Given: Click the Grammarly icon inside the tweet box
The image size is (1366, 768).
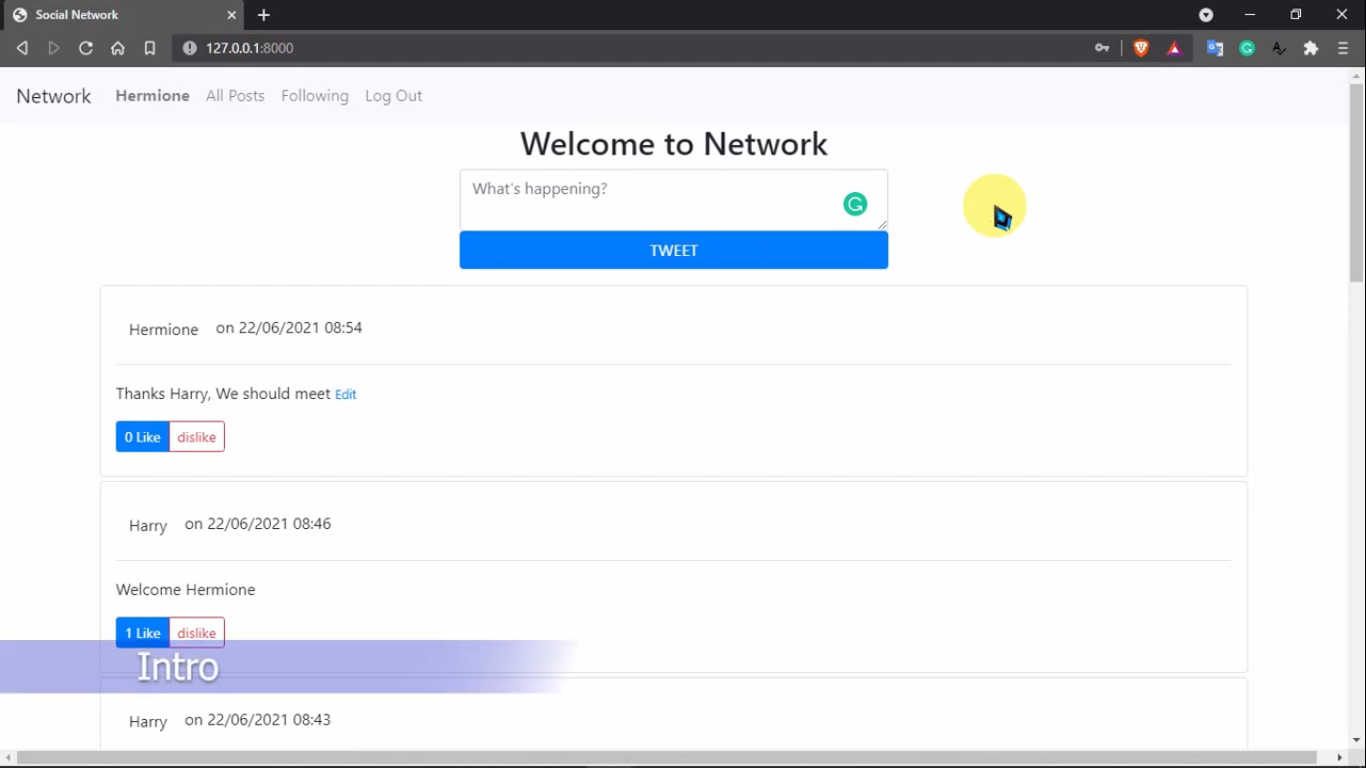Looking at the screenshot, I should (855, 204).
